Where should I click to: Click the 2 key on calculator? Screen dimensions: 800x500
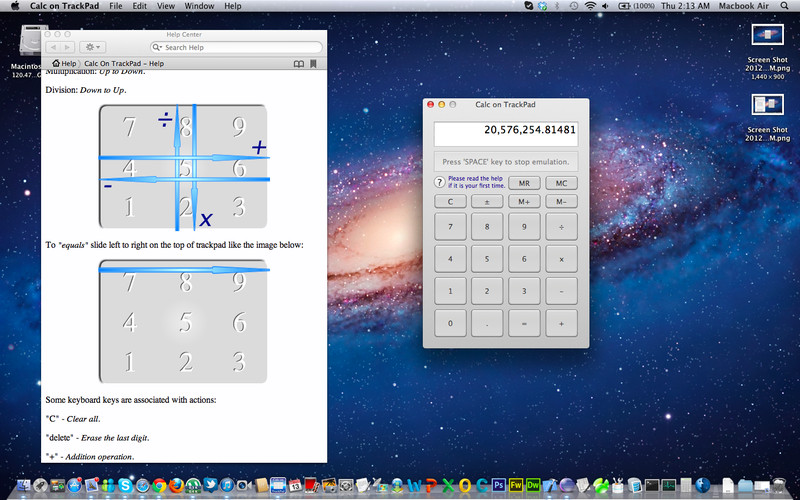[487, 291]
